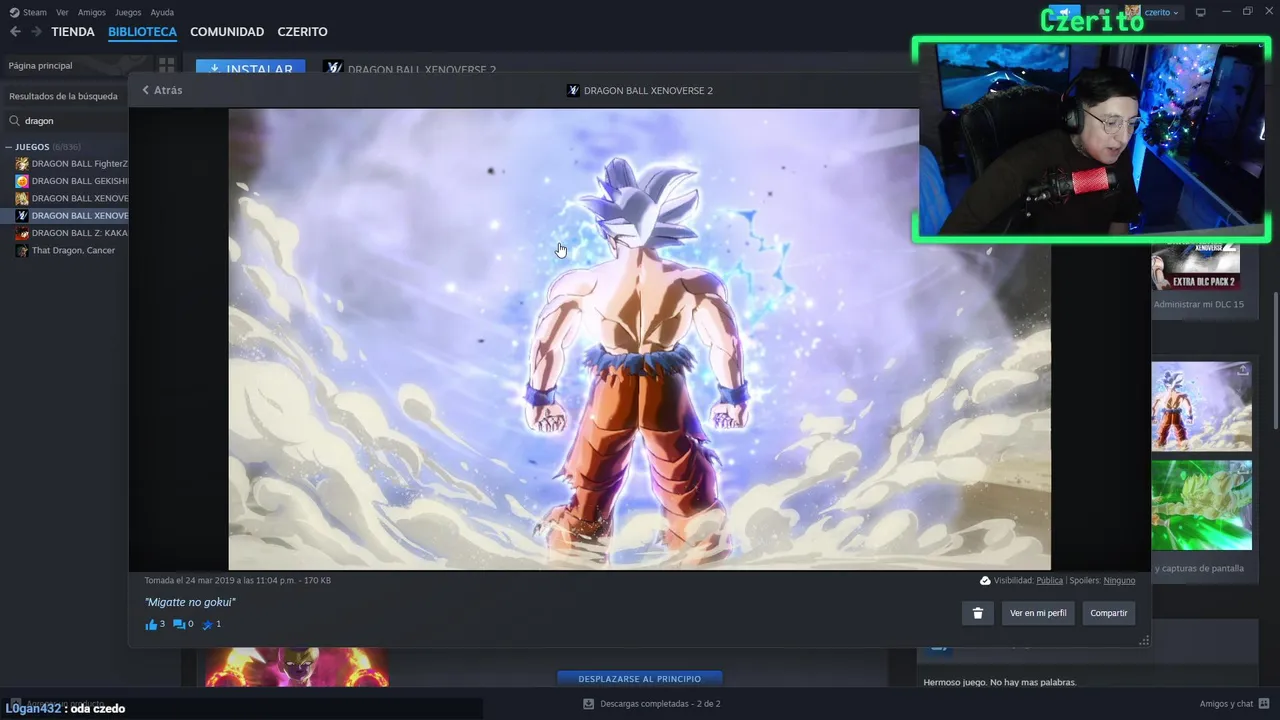Screen dimensions: 1280x720
Task: Open the Amigos menu
Action: (x=92, y=12)
